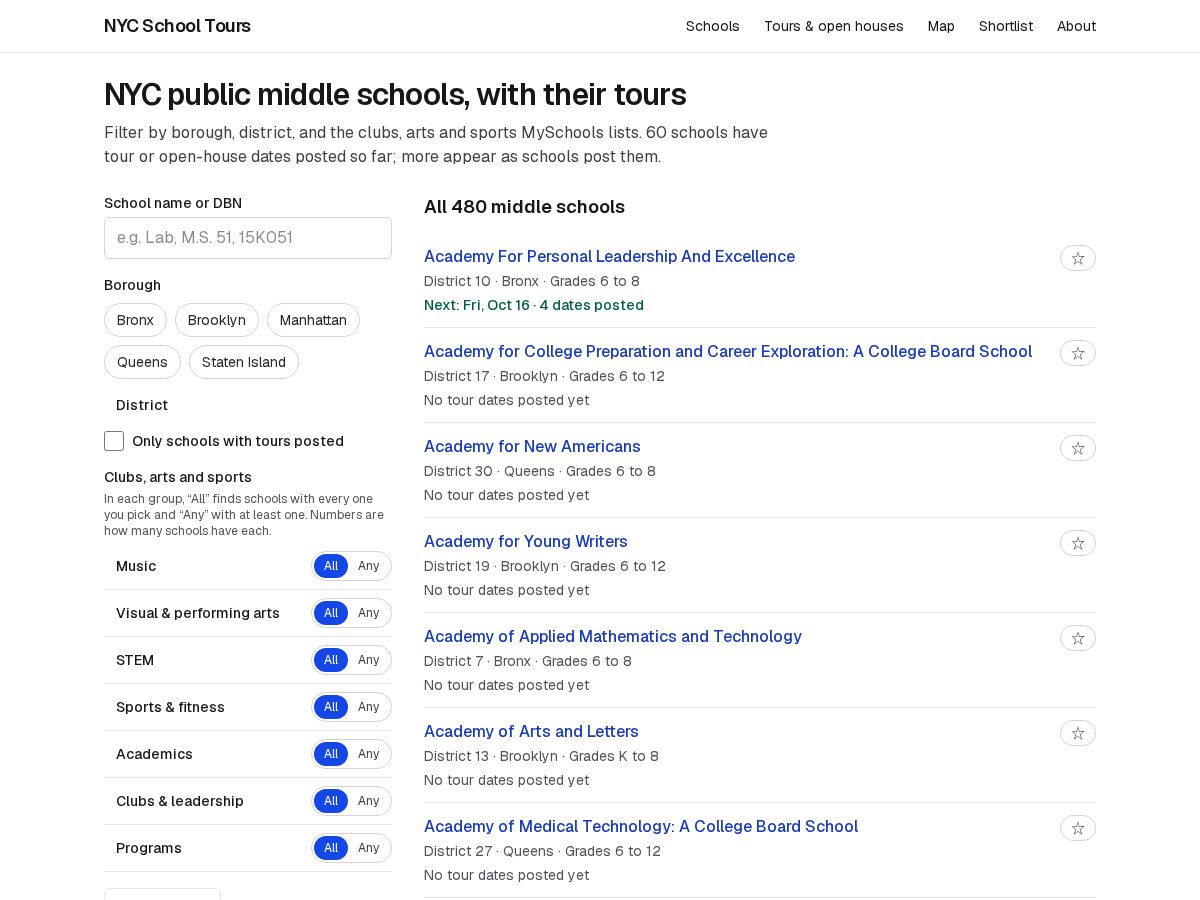Click 'District 10 · Bronx · Grades 6 to 8'
Image resolution: width=1200 pixels, height=900 pixels.
(x=532, y=281)
